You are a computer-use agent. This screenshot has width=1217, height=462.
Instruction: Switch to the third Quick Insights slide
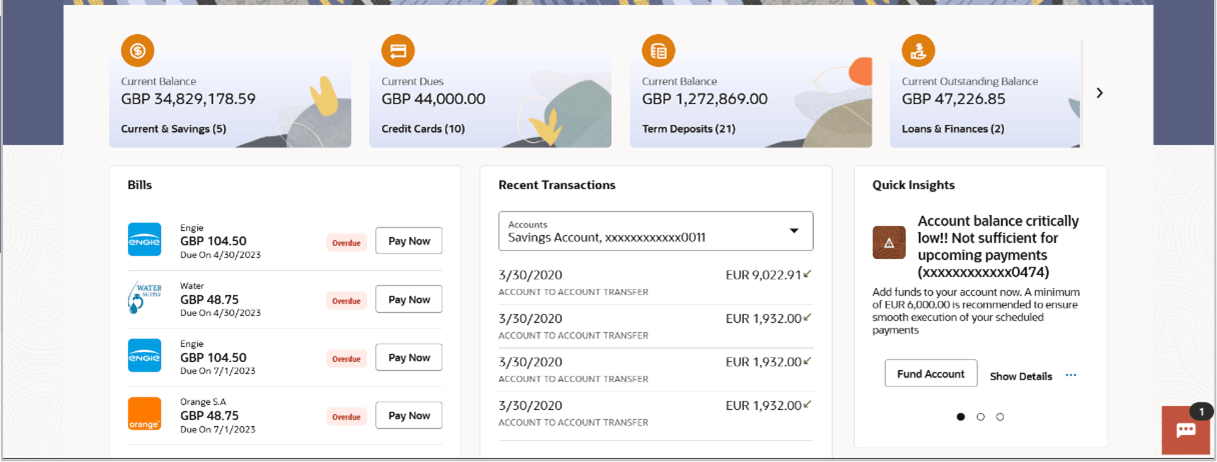click(1000, 417)
